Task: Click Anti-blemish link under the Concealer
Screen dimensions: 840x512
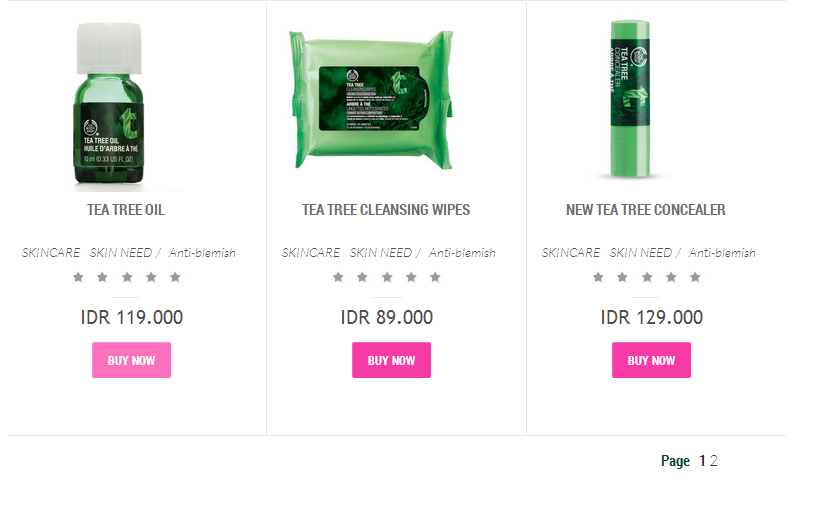Action: [x=722, y=252]
